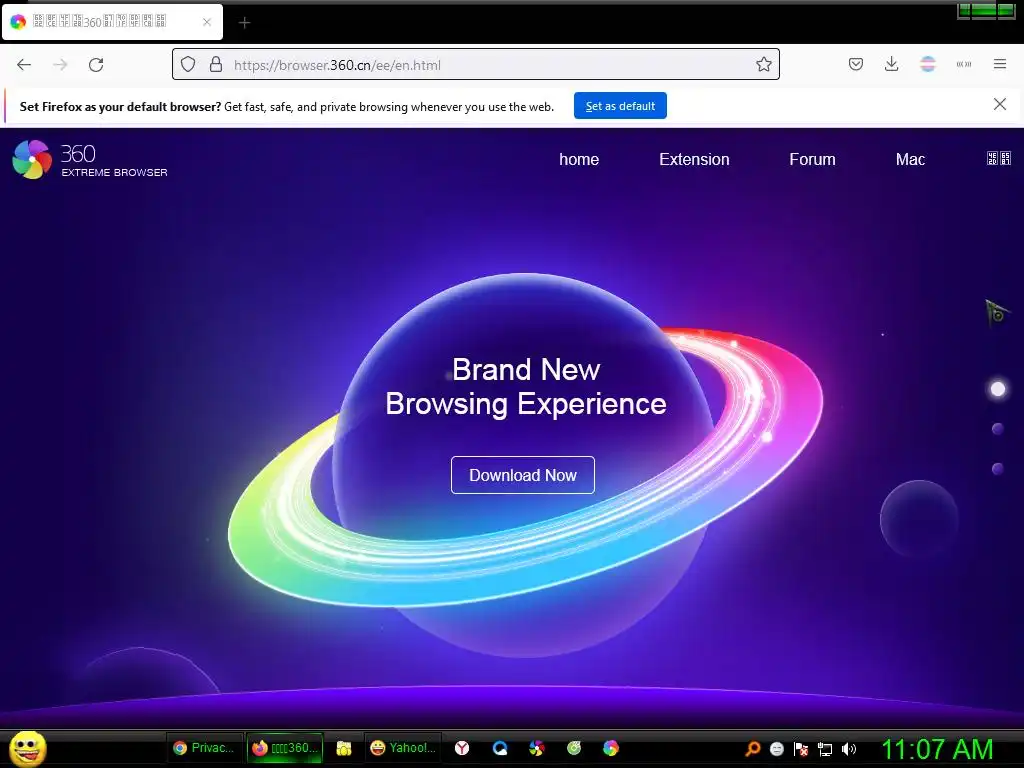This screenshot has height=768, width=1024.
Task: Click the 360 Extreme Browser logo
Action: (90, 159)
